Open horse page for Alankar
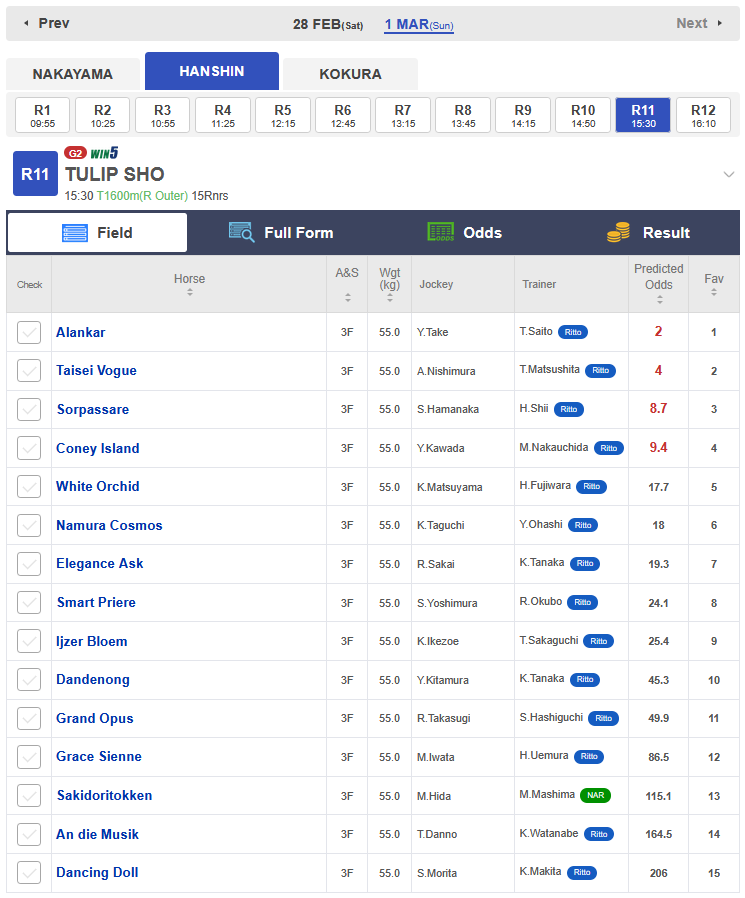Screen dimensions: 745x898 pyautogui.click(x=81, y=332)
